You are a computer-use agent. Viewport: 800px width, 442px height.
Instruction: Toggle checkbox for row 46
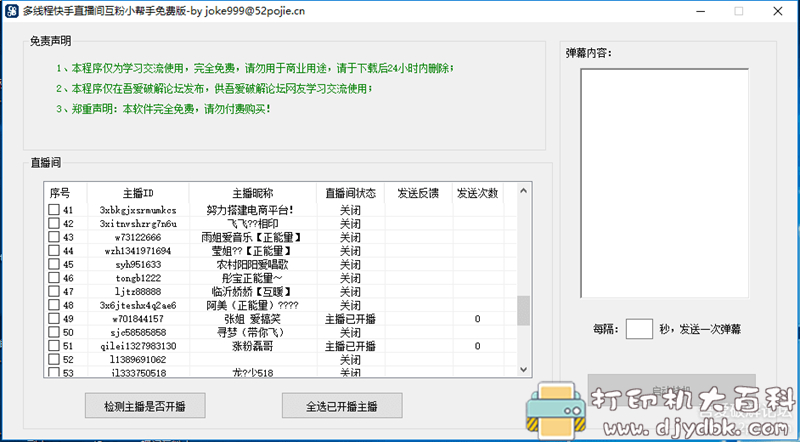(54, 278)
